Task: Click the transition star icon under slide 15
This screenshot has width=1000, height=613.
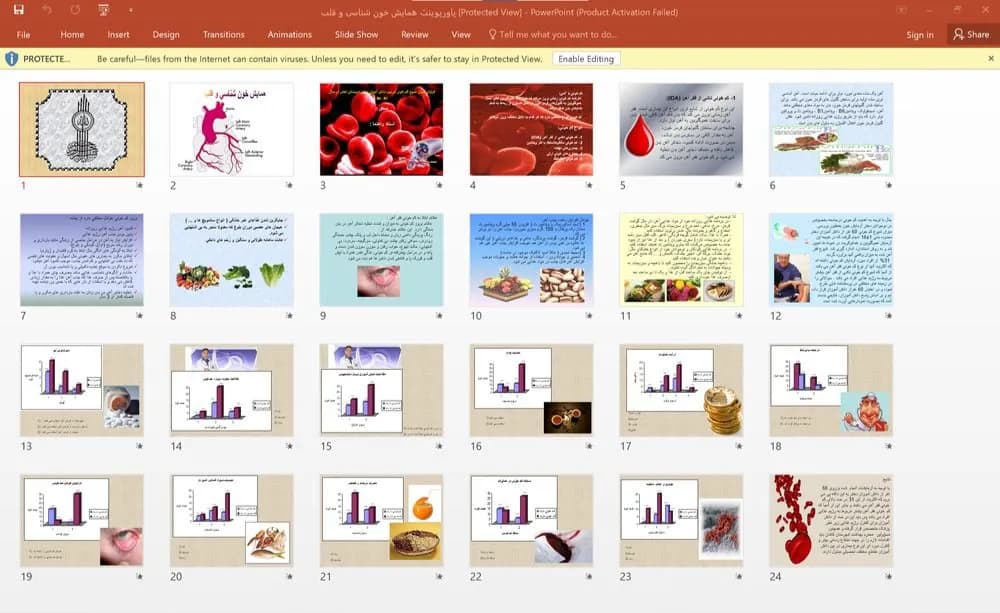Action: (439, 446)
